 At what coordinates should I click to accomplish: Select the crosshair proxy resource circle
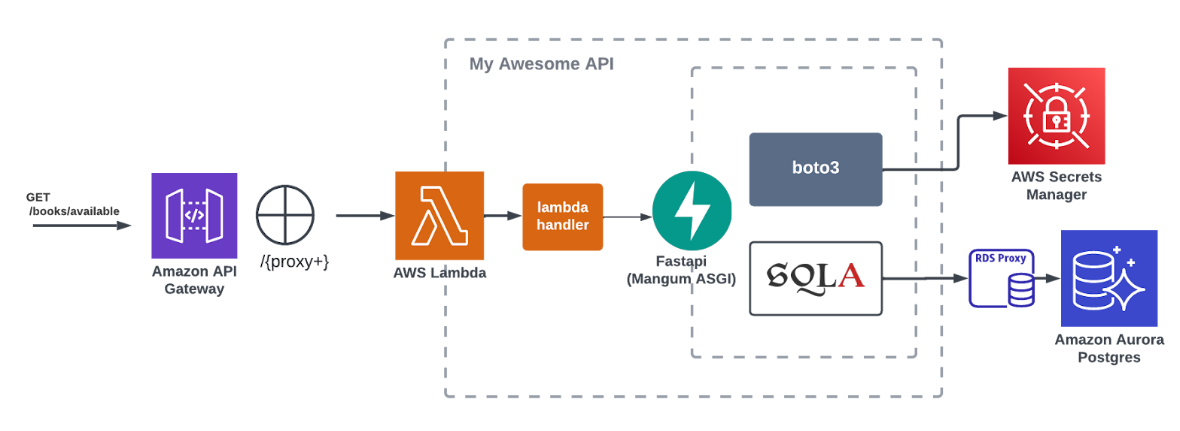click(x=285, y=215)
